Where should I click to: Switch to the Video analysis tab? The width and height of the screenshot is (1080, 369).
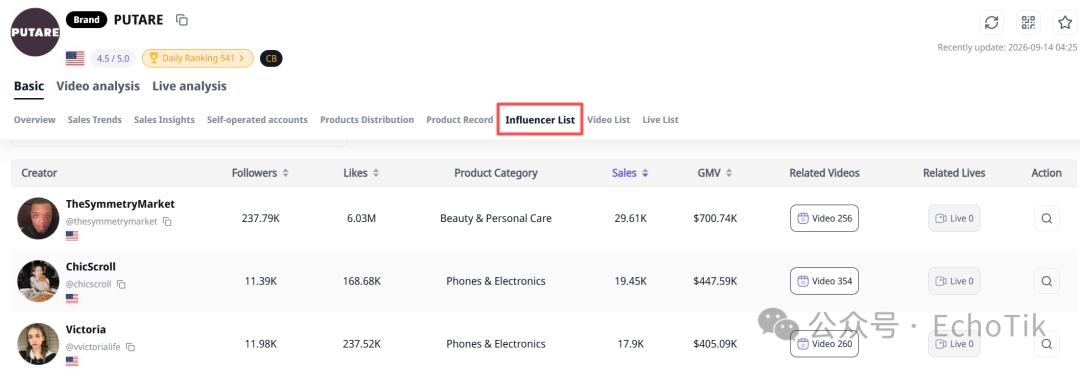coord(98,86)
